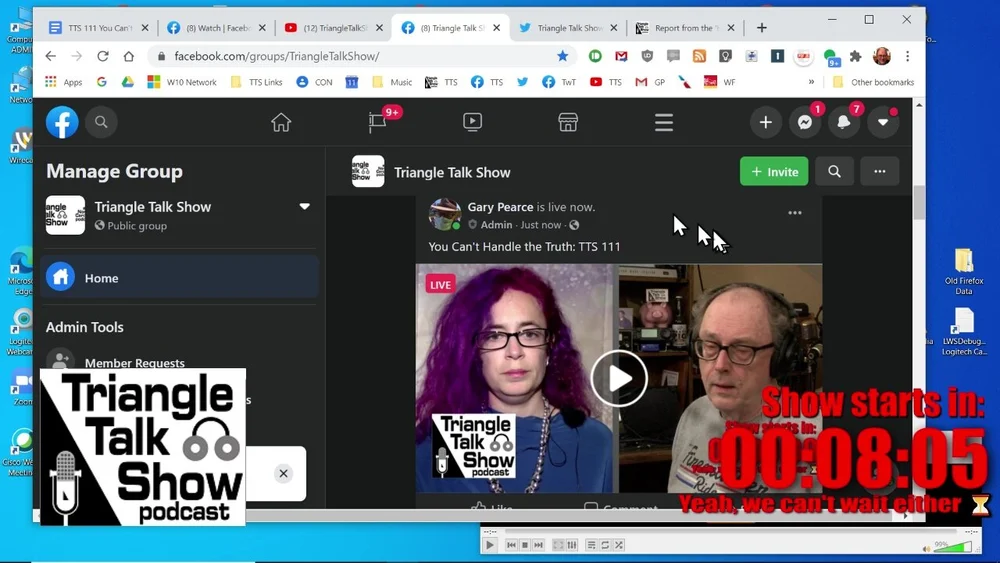This screenshot has width=1000, height=563.
Task: Open Messenger with 1 notification
Action: pyautogui.click(x=805, y=122)
